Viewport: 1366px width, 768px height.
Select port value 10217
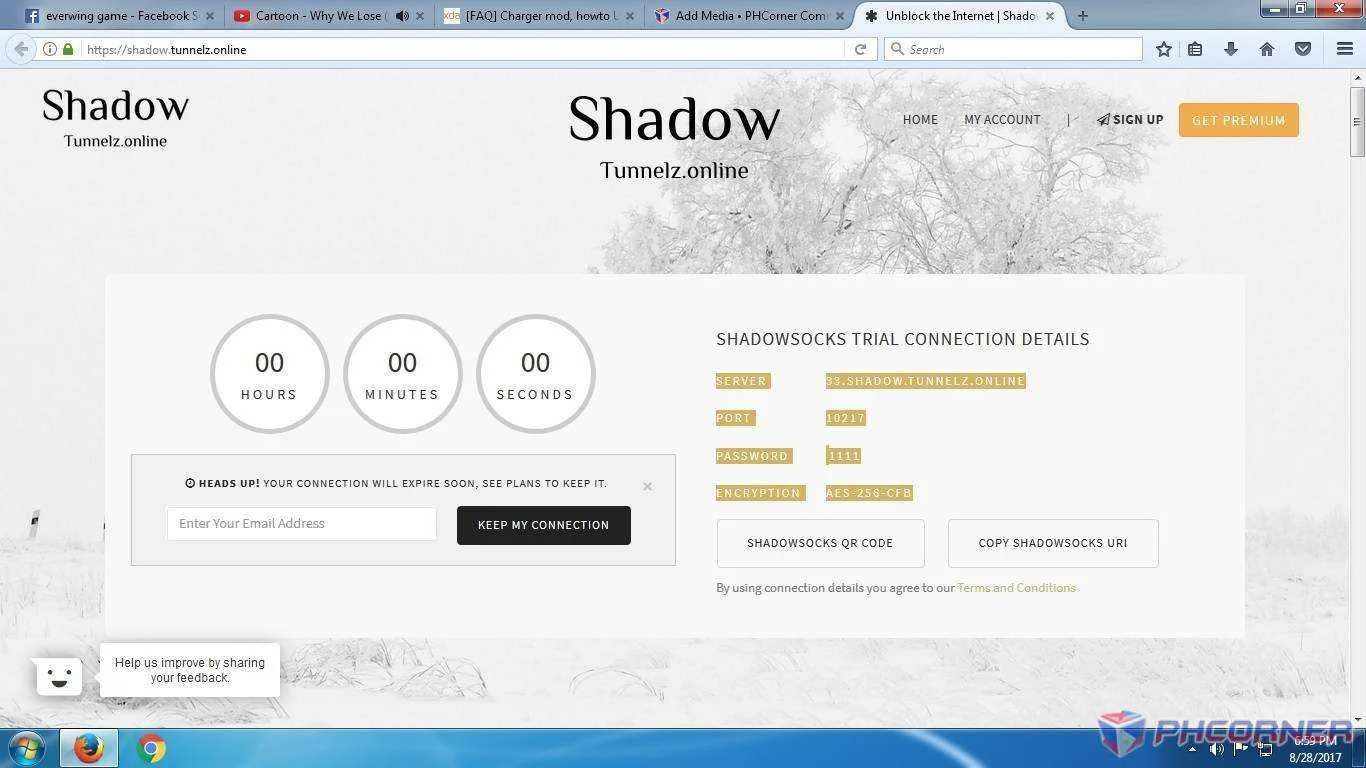pyautogui.click(x=845, y=418)
